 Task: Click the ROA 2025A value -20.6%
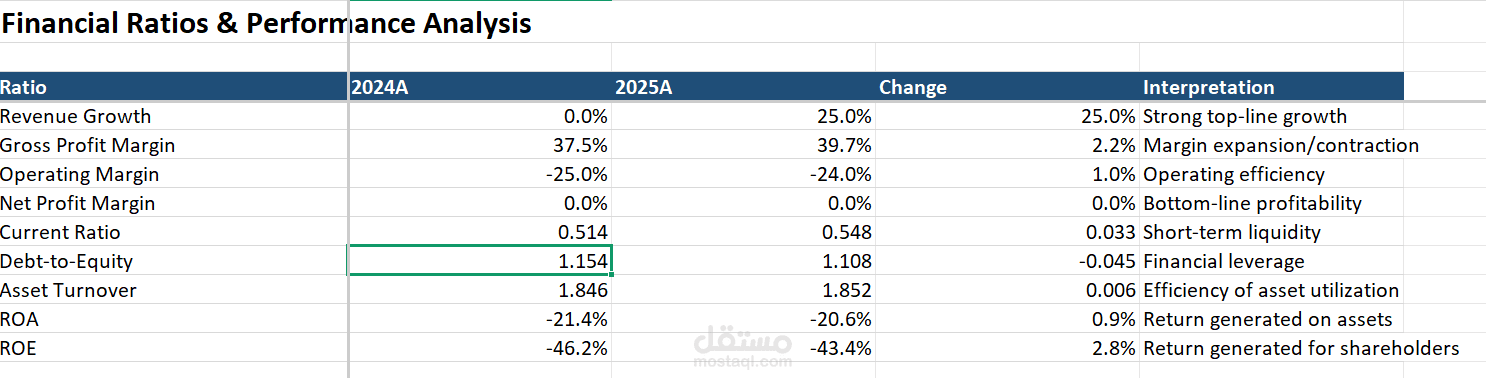[x=744, y=319]
